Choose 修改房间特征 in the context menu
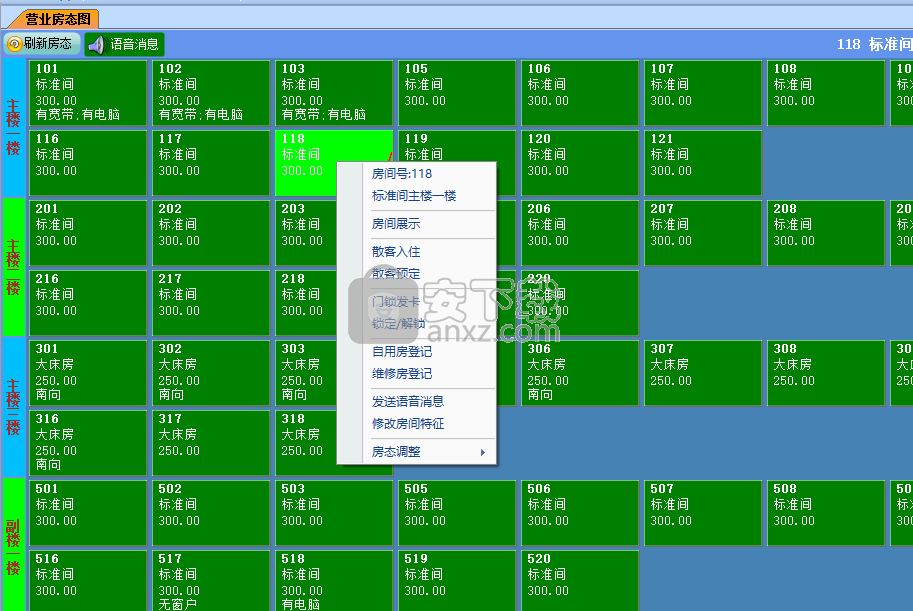 coord(408,423)
